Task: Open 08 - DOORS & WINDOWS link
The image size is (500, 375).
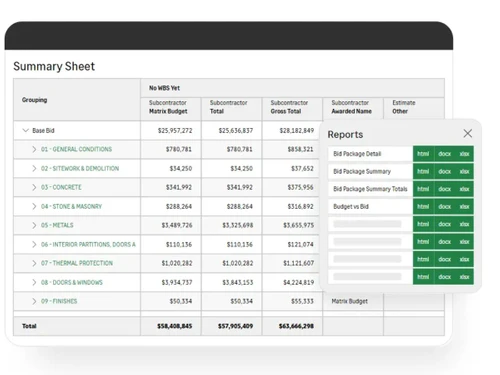Action: click(x=72, y=282)
